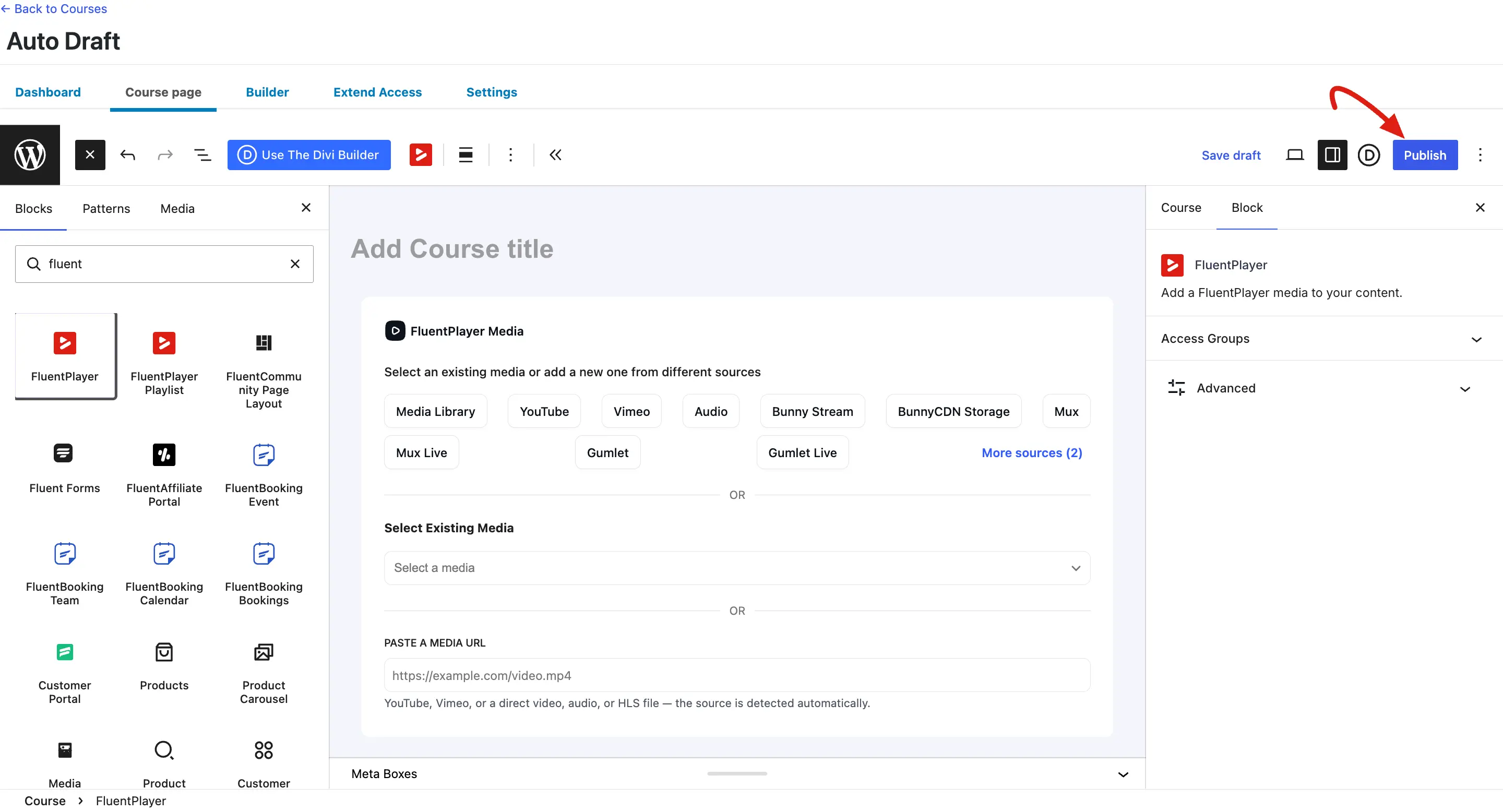
Task: Close the block inserter panel
Action: tap(306, 208)
